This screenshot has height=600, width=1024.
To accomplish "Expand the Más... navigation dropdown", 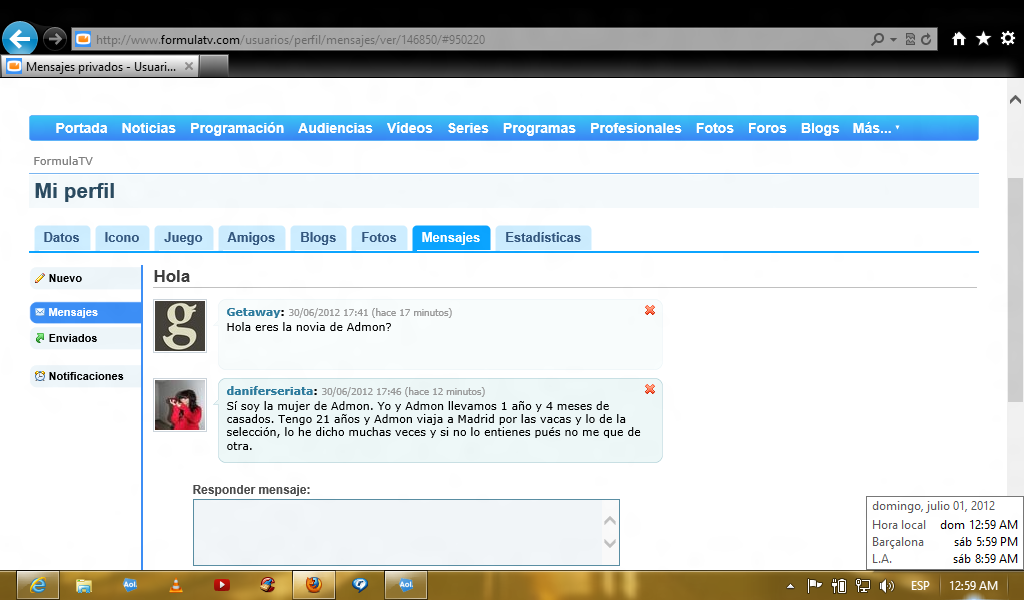I will click(x=875, y=128).
